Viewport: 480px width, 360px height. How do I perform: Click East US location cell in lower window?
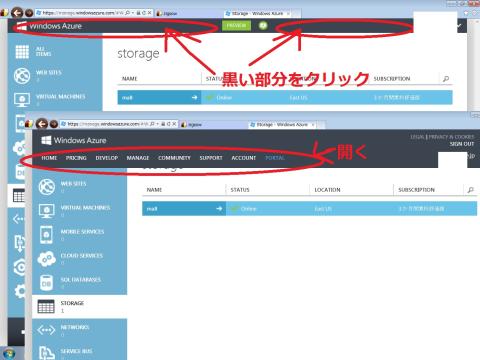click(323, 209)
